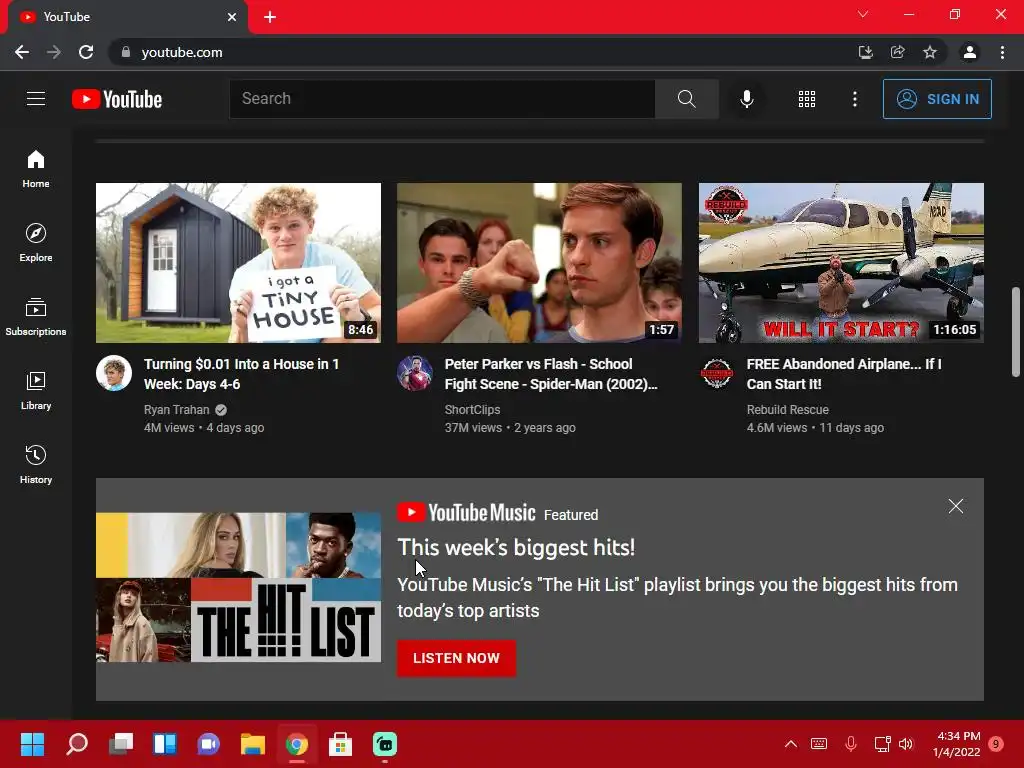Viewport: 1024px width, 768px height.
Task: Bookmark this page with star icon
Action: (930, 52)
